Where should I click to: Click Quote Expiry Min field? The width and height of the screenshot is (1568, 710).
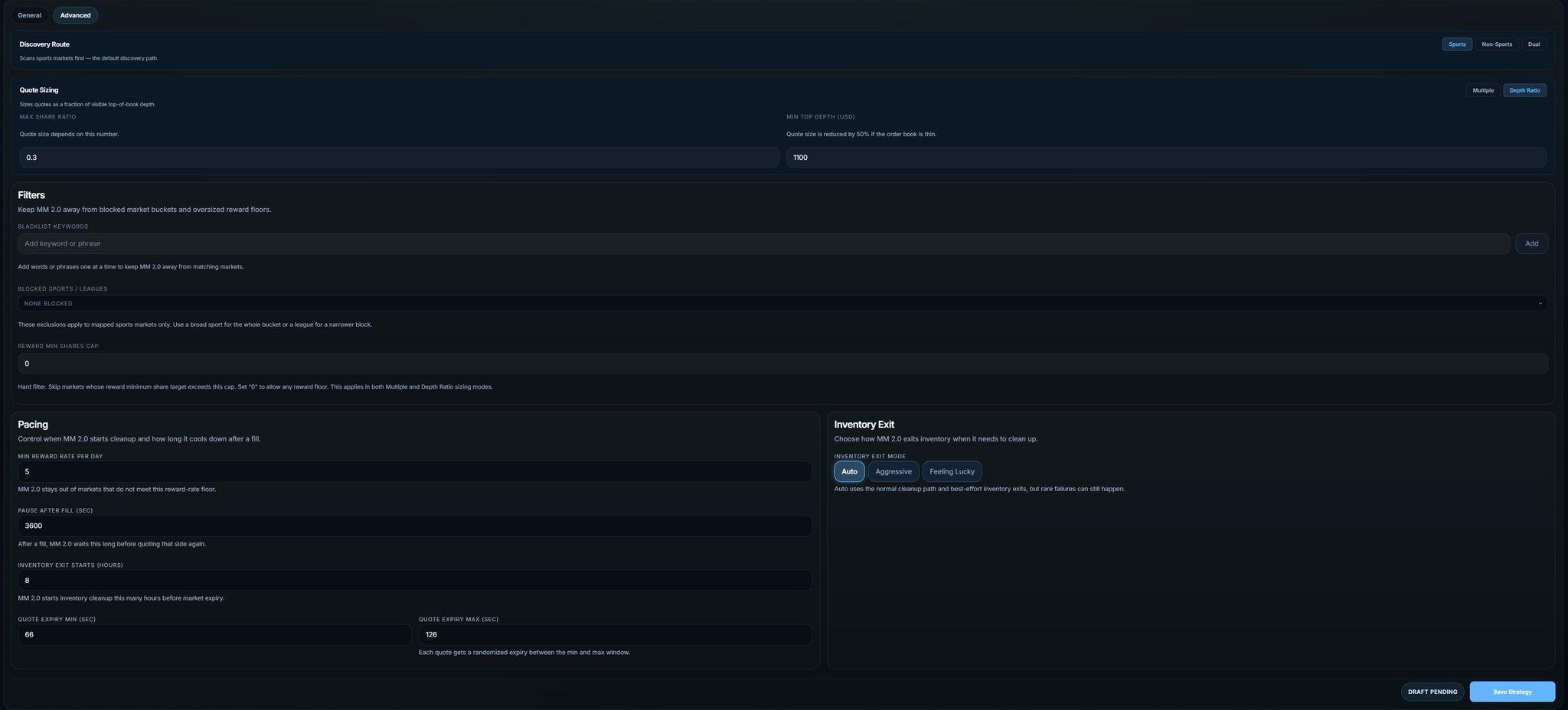click(214, 635)
